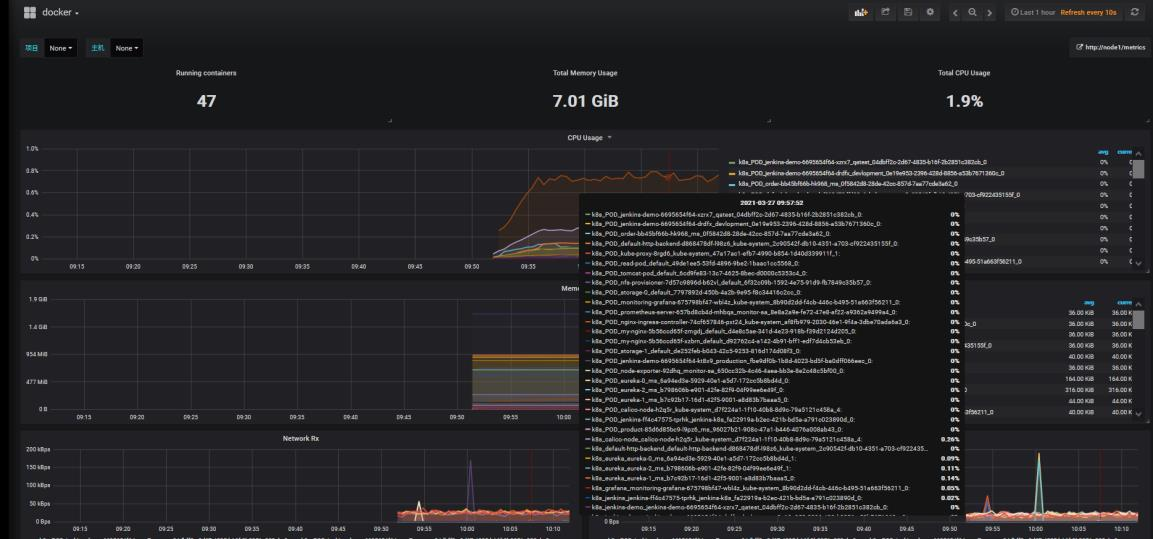Click the CPU legend scrollbar up arrow
The image size is (1153, 539).
(x=1138, y=153)
